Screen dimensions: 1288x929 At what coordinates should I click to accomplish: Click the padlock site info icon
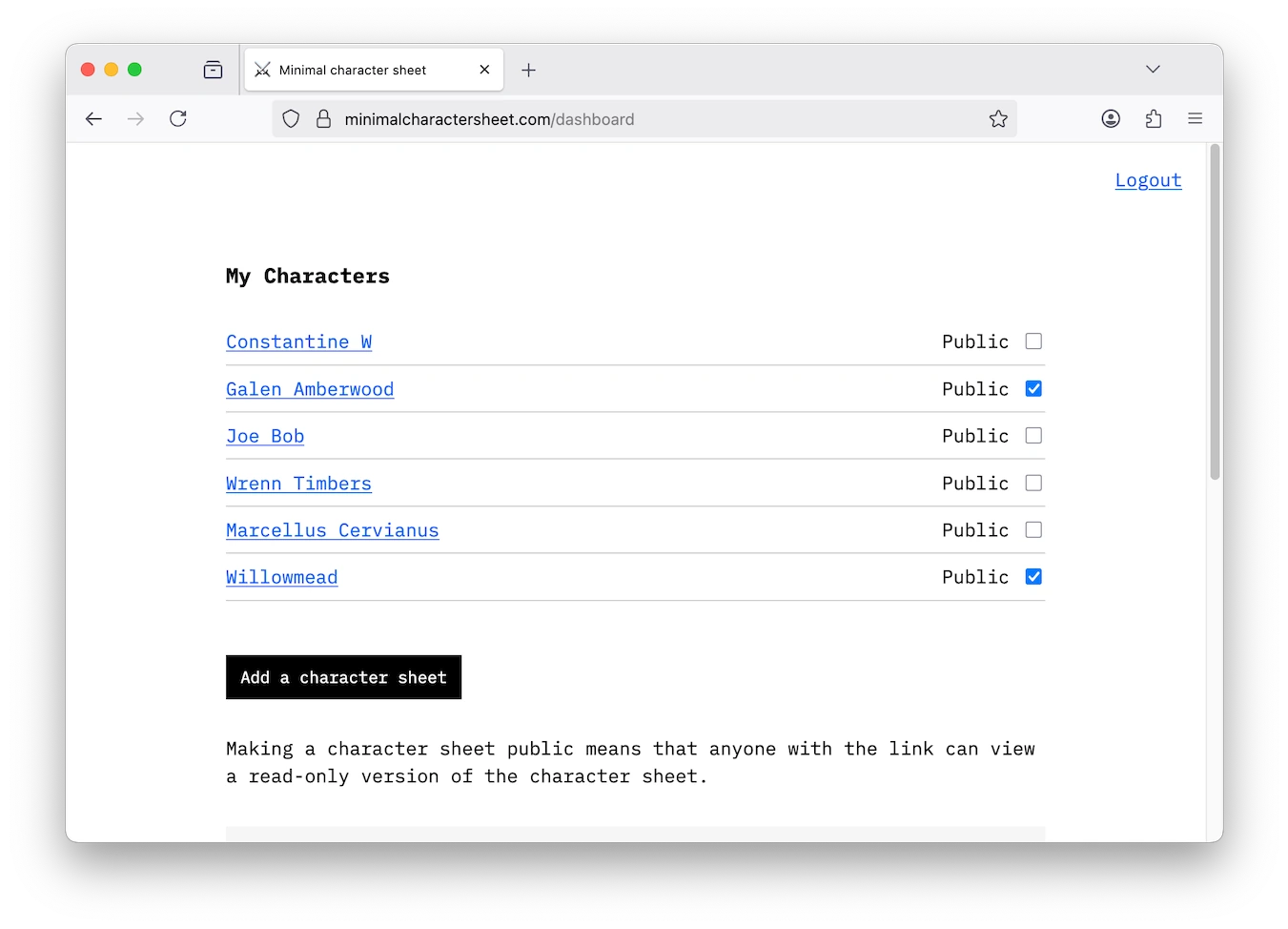click(x=323, y=119)
